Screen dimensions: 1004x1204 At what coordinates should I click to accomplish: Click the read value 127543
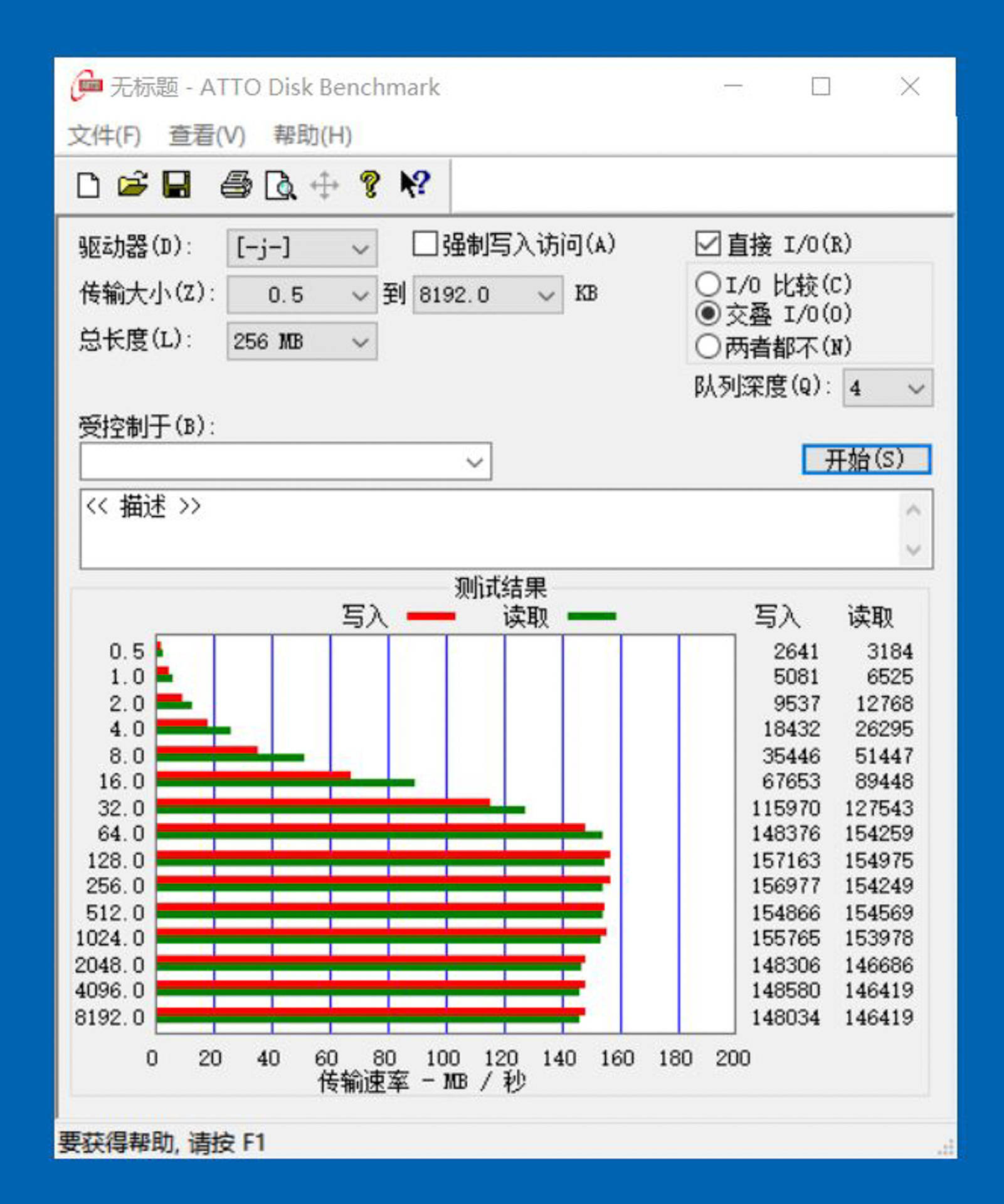(x=879, y=808)
